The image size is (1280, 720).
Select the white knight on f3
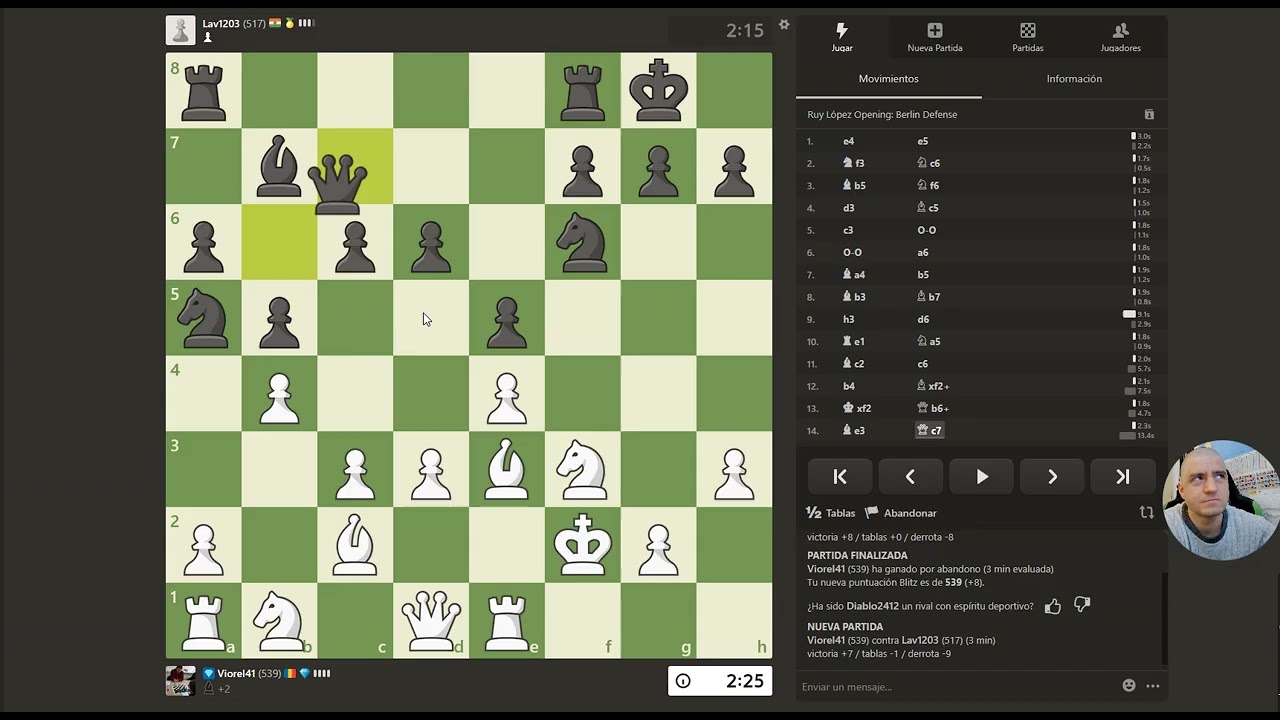pos(583,469)
